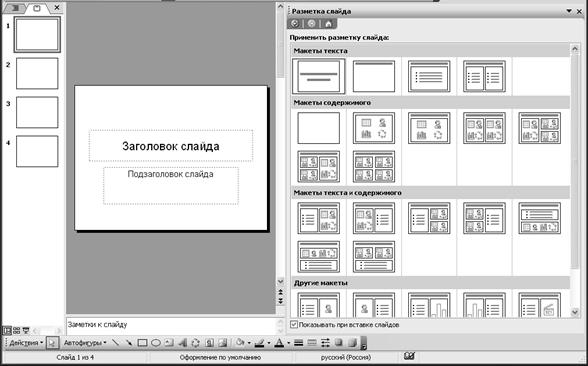
Task: Apply fill color with the paint bucket
Action: (240, 343)
